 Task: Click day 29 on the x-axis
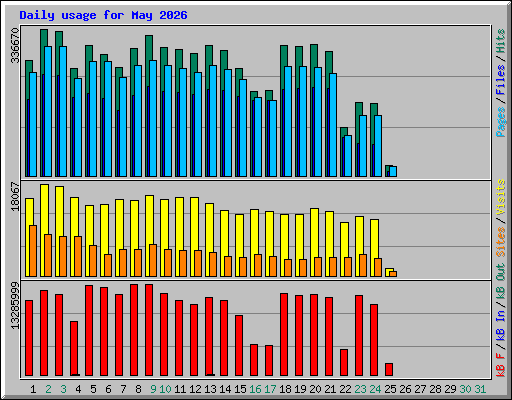pyautogui.click(x=450, y=389)
